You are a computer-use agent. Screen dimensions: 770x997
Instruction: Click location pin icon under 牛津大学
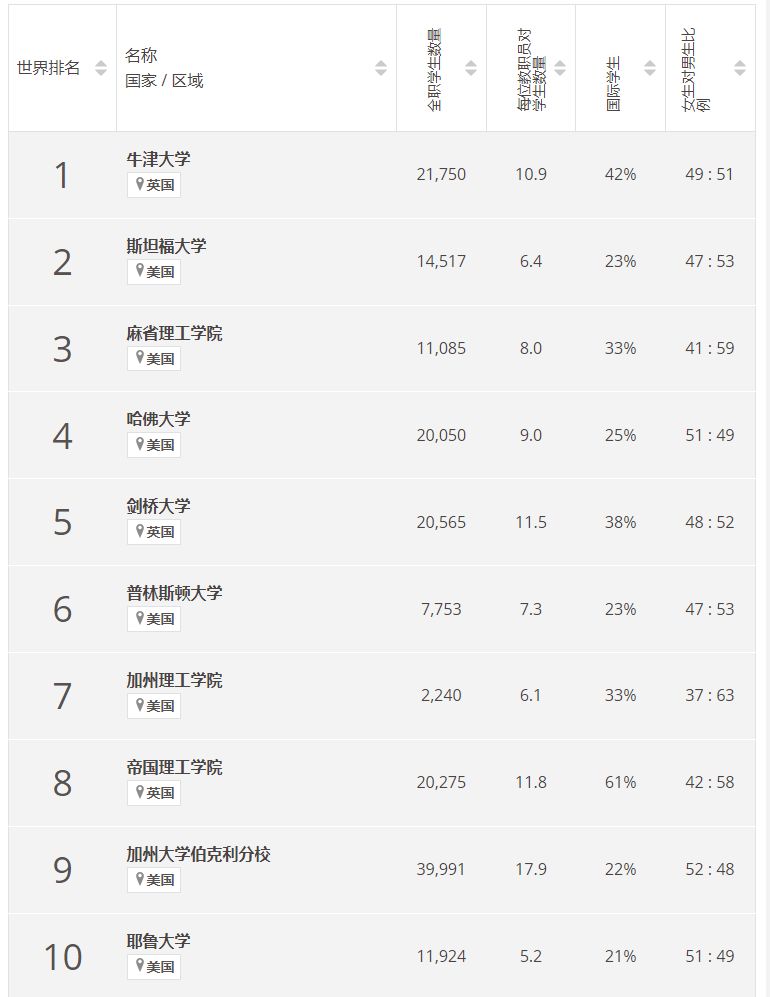pyautogui.click(x=140, y=184)
